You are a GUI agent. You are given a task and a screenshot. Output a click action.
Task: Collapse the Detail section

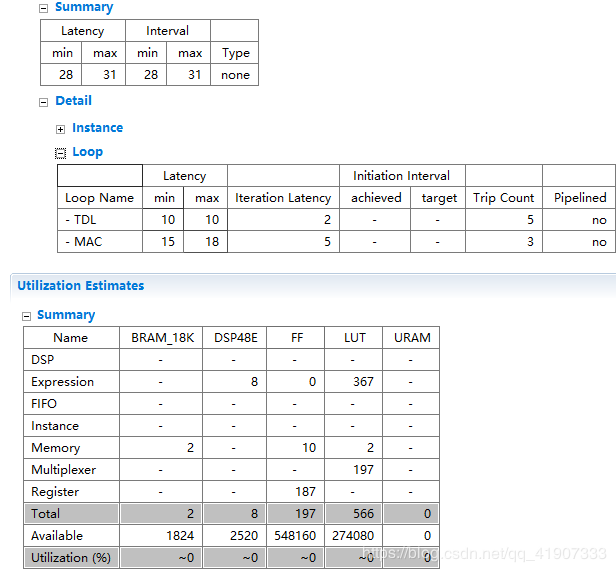pyautogui.click(x=44, y=103)
